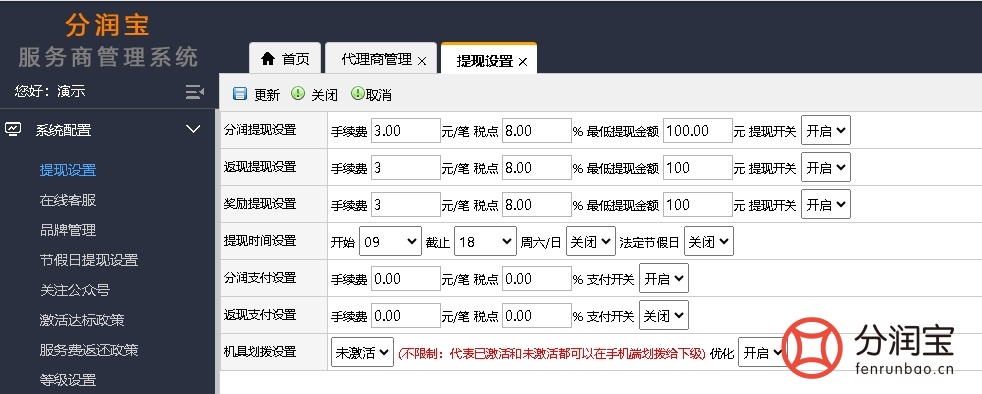Open 返现支付设置 支付开关 dropdown

pyautogui.click(x=664, y=315)
